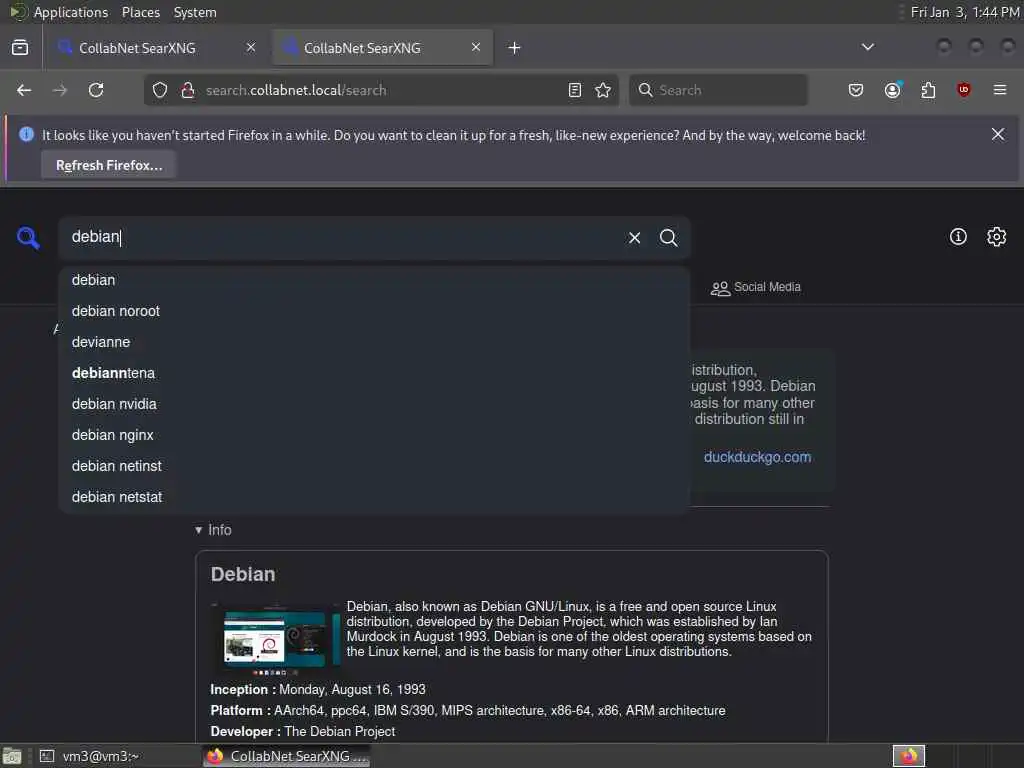Open the Pocket save icon
Image resolution: width=1024 pixels, height=768 pixels.
point(856,90)
